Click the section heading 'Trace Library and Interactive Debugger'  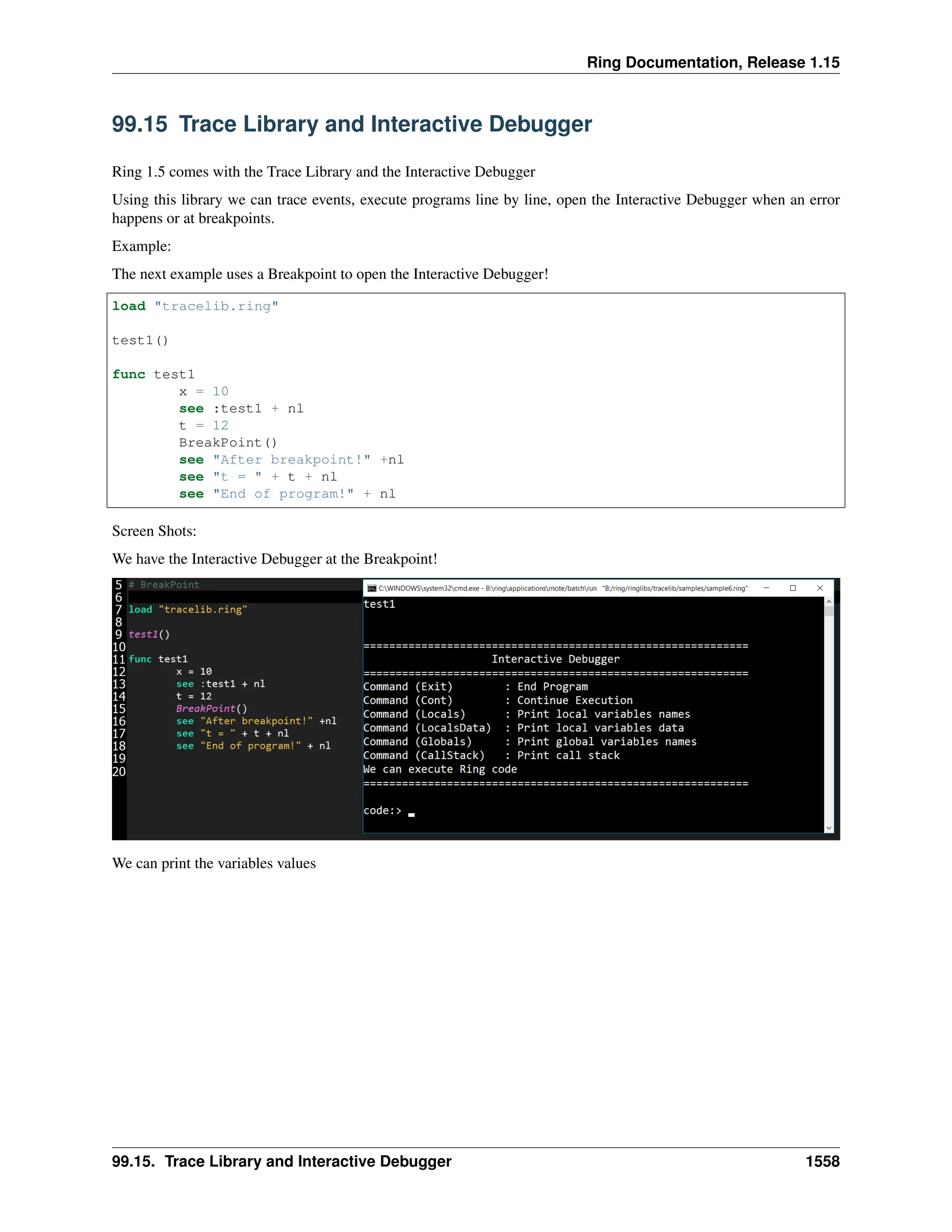pyautogui.click(x=385, y=124)
